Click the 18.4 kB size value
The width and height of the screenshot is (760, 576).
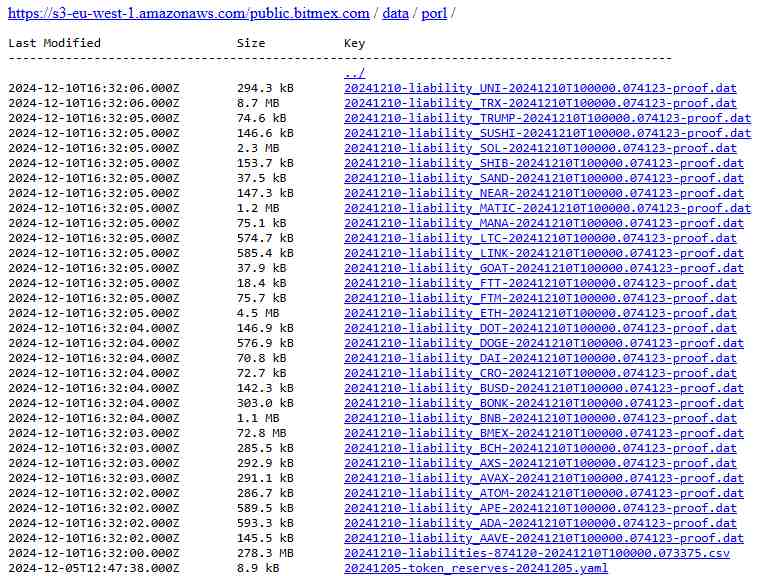[262, 284]
